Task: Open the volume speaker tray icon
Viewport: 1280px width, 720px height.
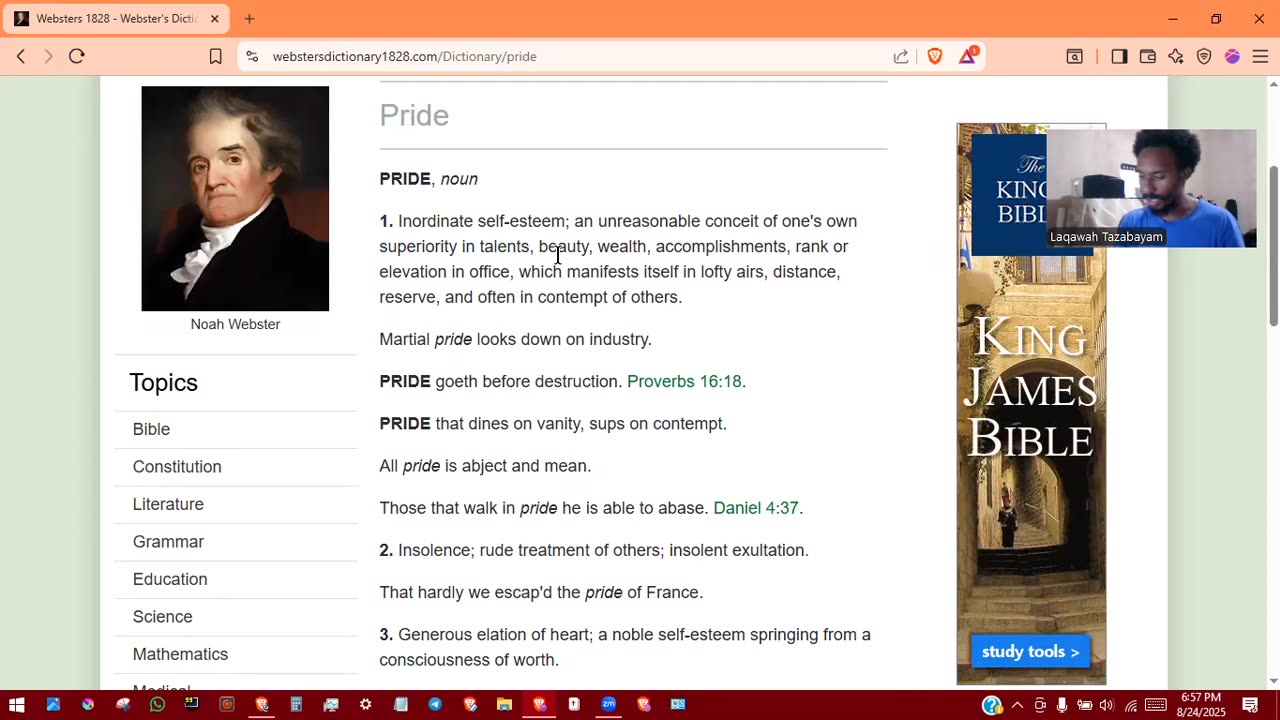Action: point(1106,705)
